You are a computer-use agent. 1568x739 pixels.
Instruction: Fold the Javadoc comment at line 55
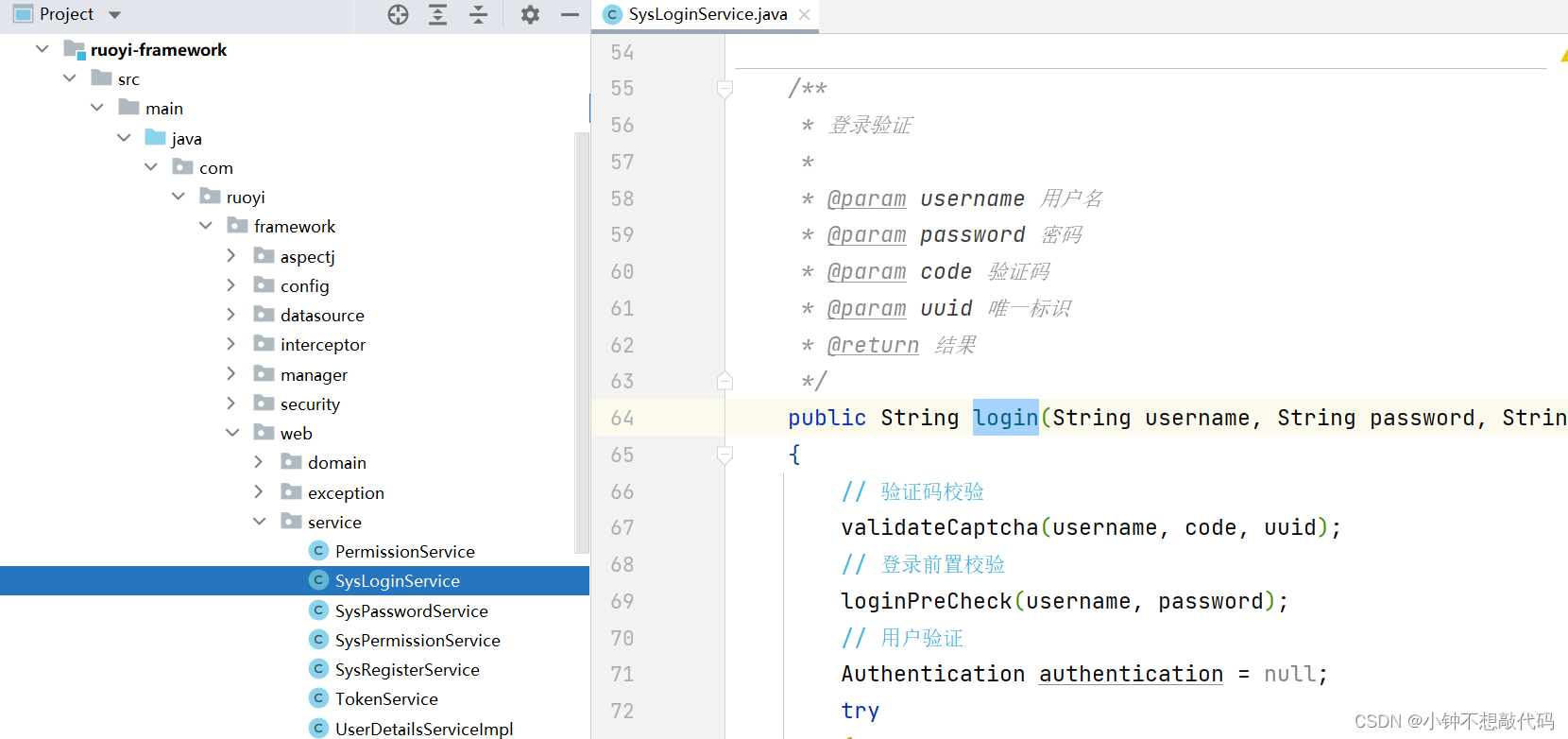click(x=724, y=89)
